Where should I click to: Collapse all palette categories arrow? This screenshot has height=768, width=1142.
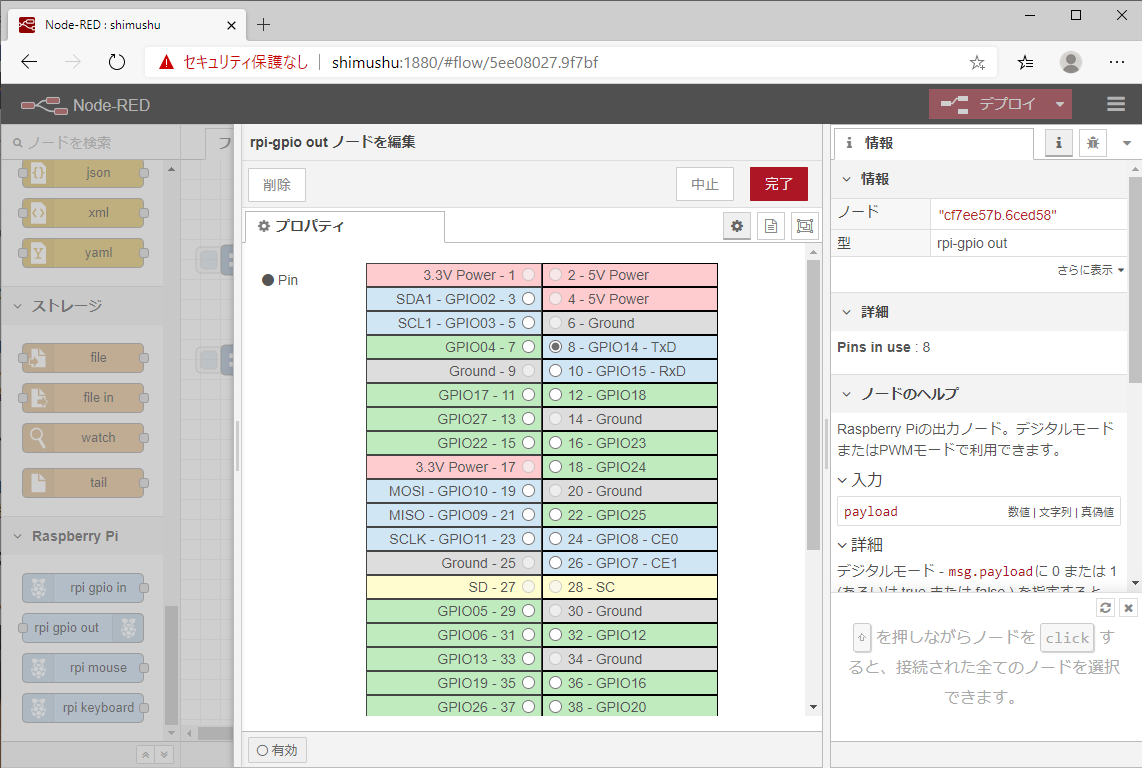(146, 755)
